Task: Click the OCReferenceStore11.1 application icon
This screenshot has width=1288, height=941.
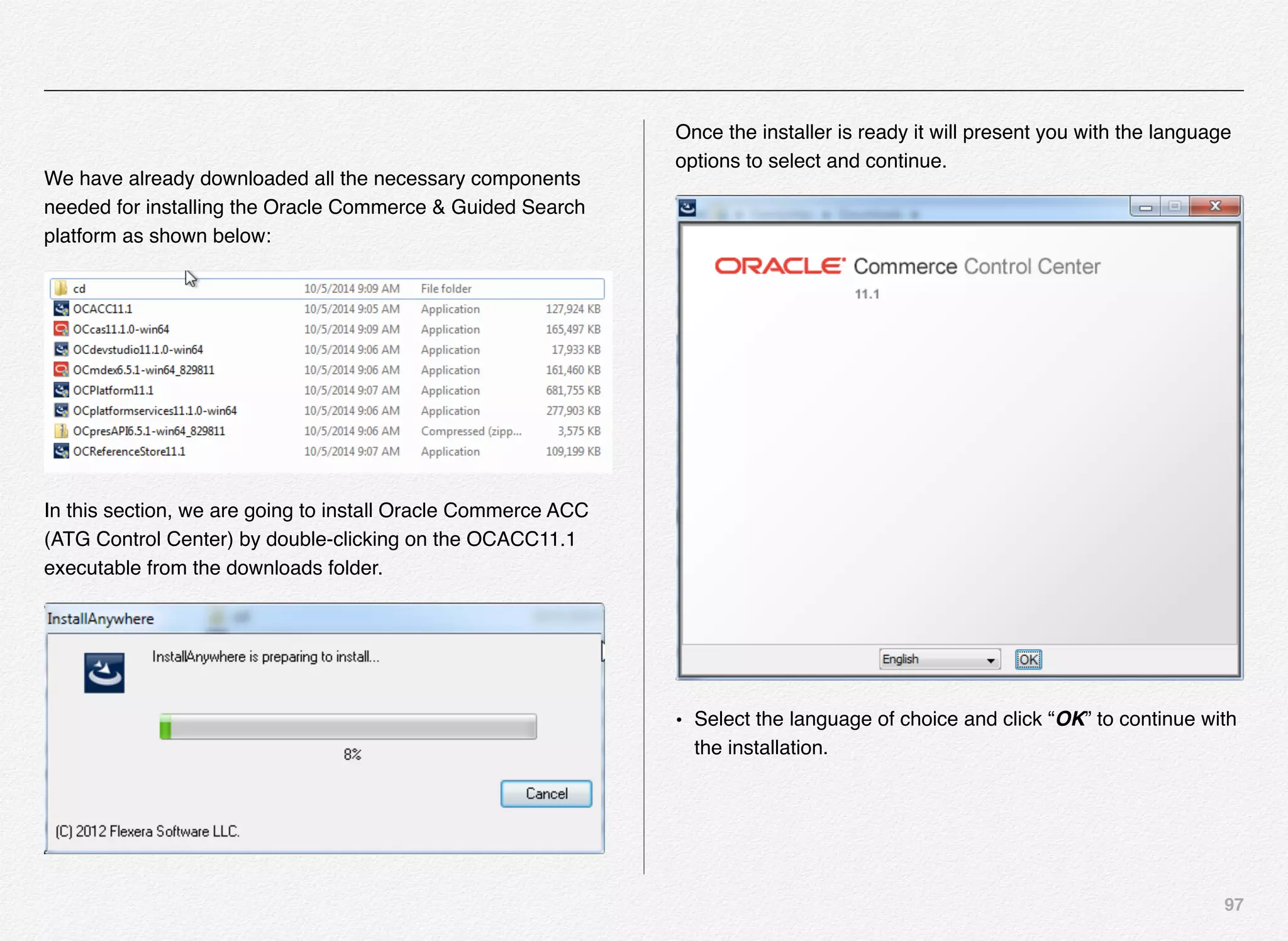Action: (x=61, y=451)
